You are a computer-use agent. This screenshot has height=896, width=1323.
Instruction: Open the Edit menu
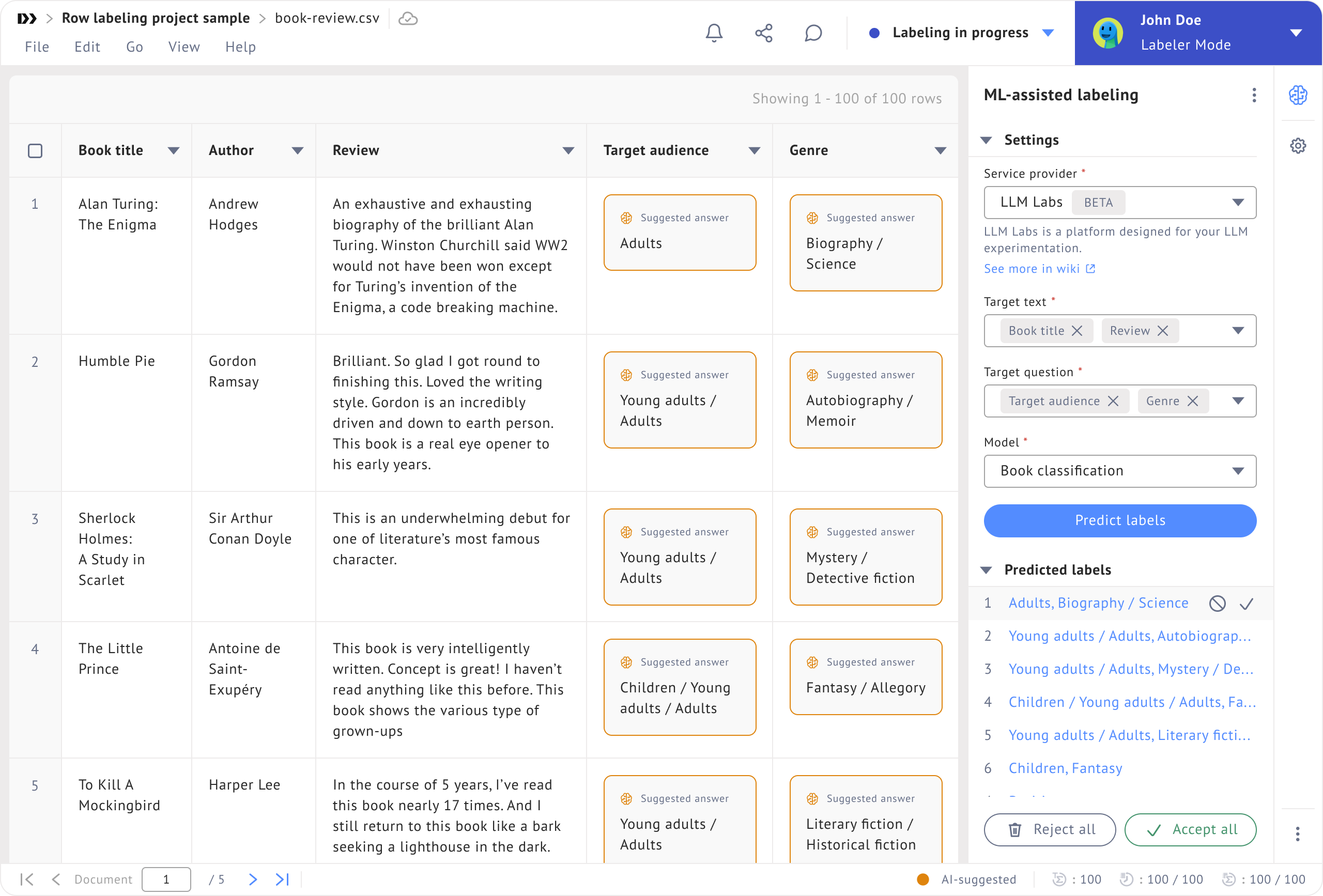[x=87, y=47]
